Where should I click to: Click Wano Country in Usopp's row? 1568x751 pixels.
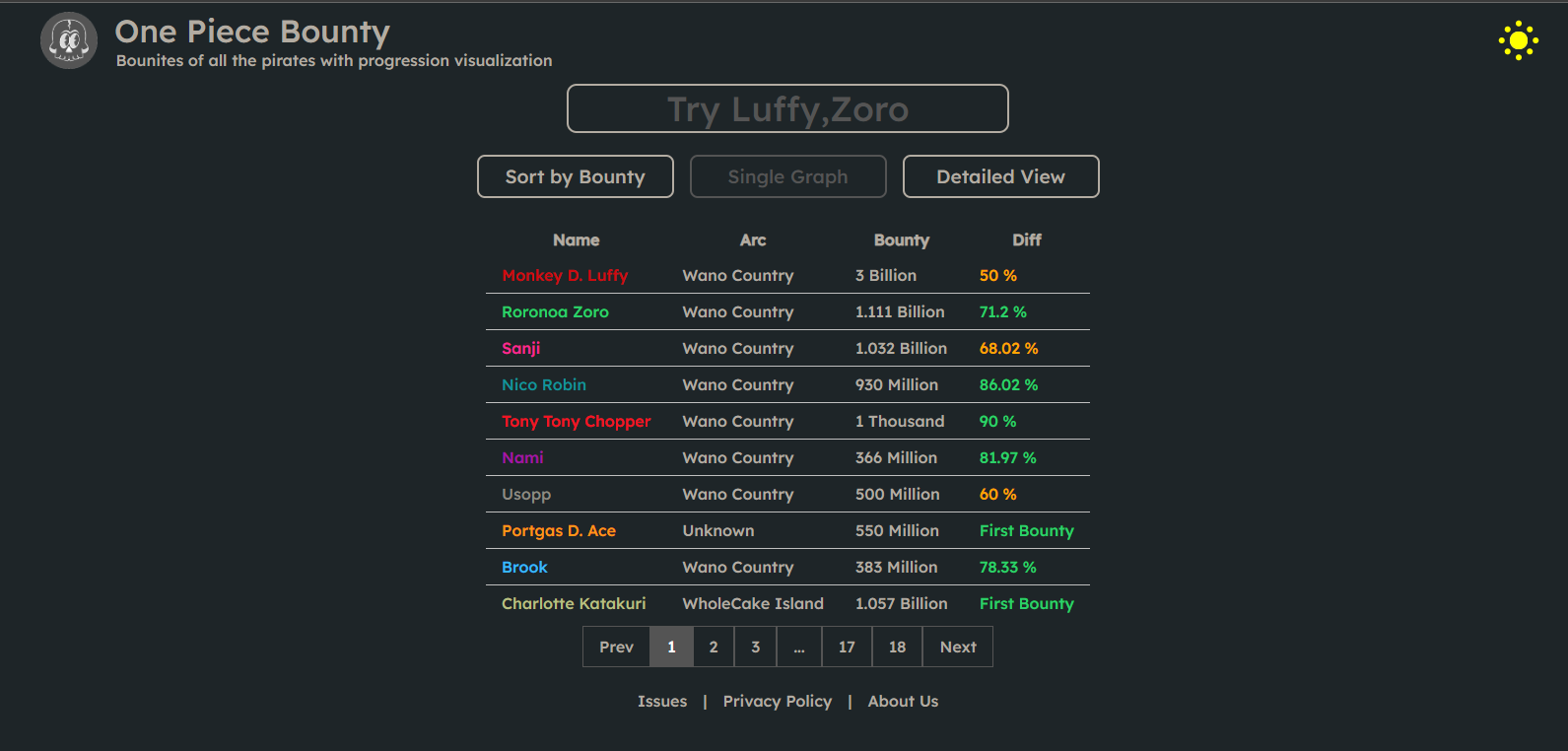pyautogui.click(x=738, y=495)
